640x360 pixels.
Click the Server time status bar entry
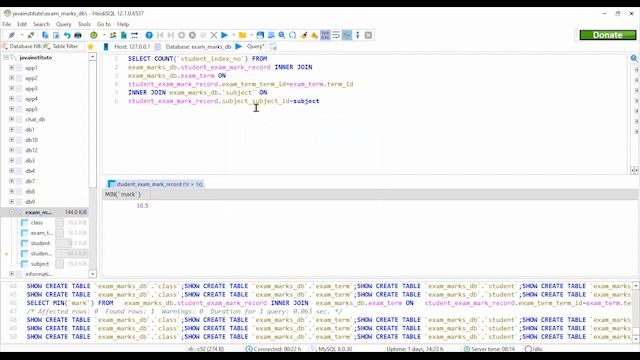point(489,349)
